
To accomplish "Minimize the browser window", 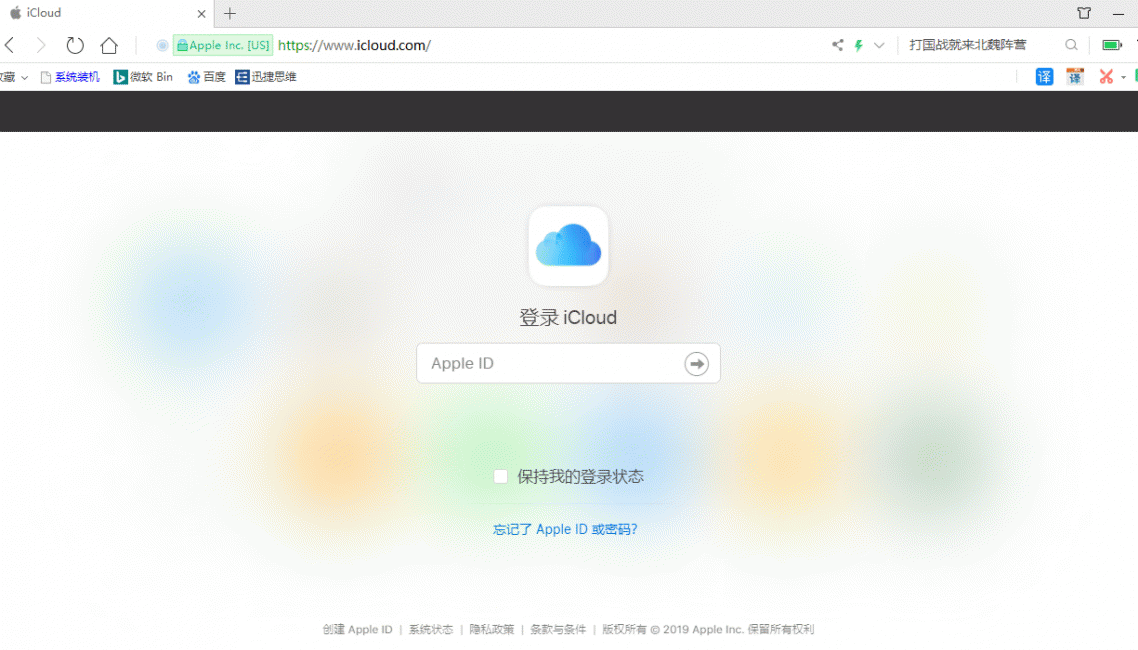I will pos(1118,13).
